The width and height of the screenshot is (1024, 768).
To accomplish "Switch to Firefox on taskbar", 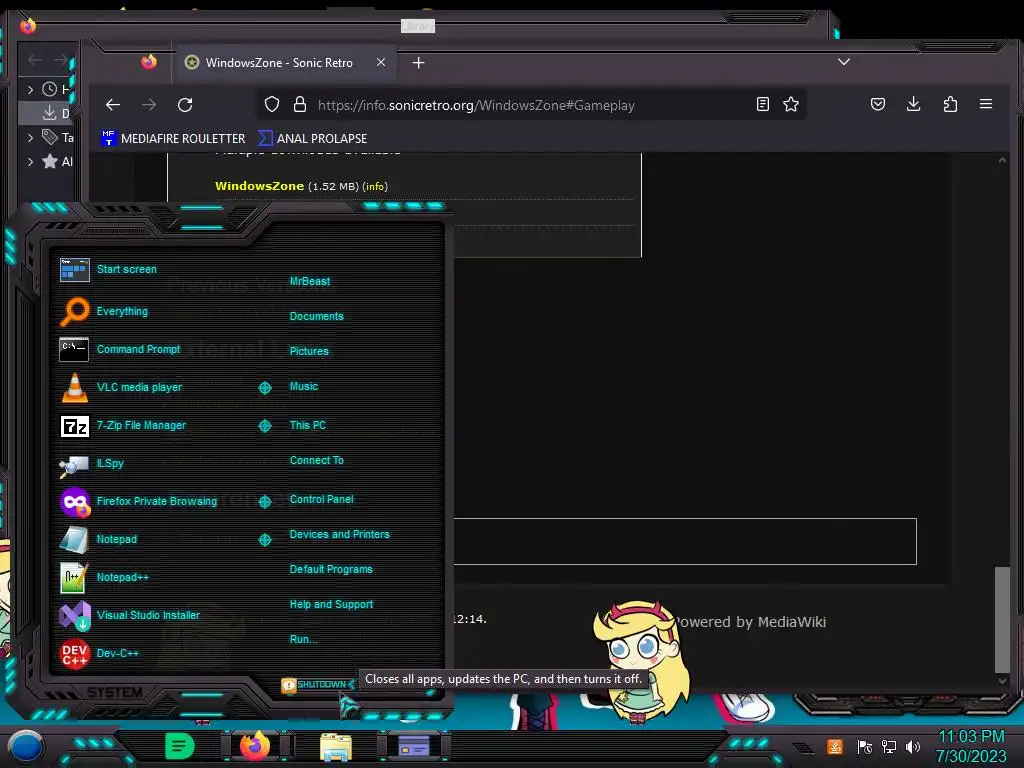I will pyautogui.click(x=255, y=746).
